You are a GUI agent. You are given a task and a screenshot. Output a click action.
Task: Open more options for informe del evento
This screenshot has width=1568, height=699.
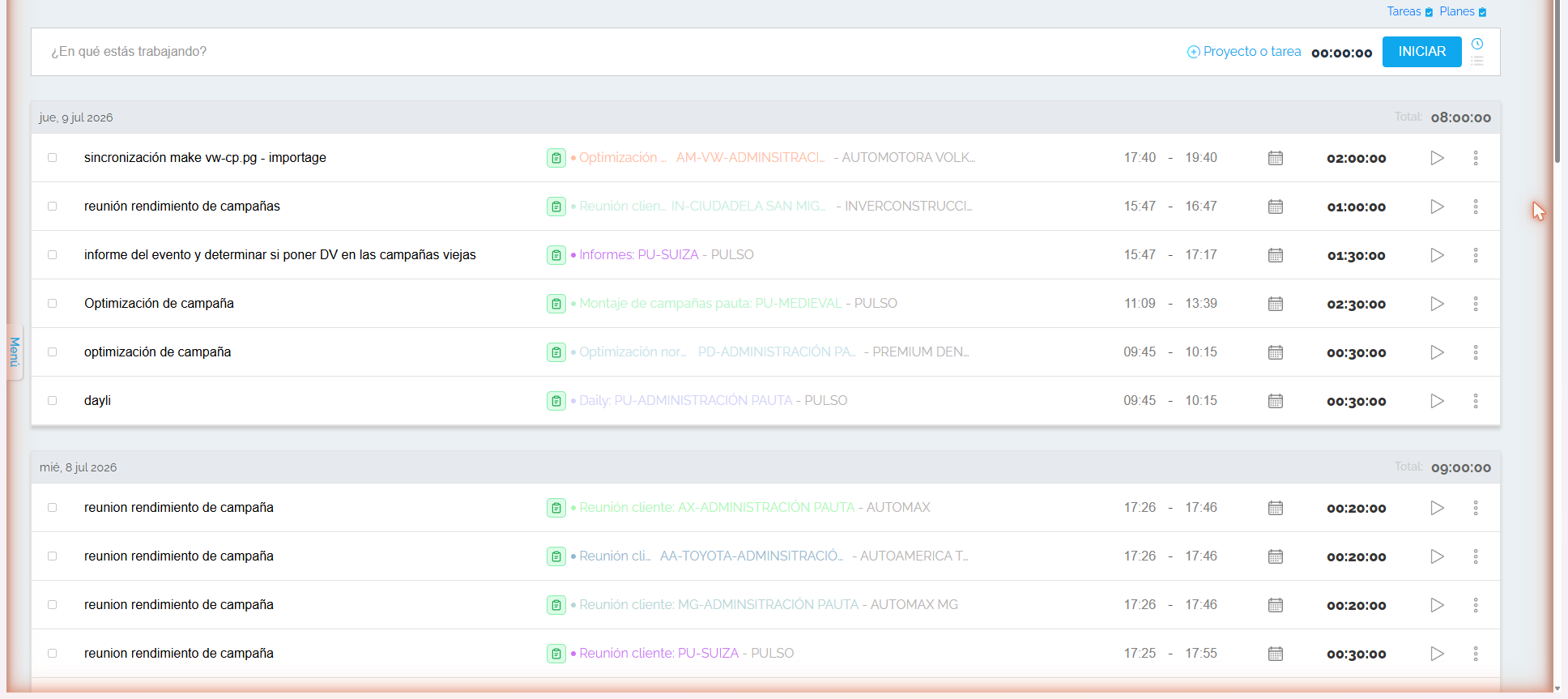(x=1476, y=255)
